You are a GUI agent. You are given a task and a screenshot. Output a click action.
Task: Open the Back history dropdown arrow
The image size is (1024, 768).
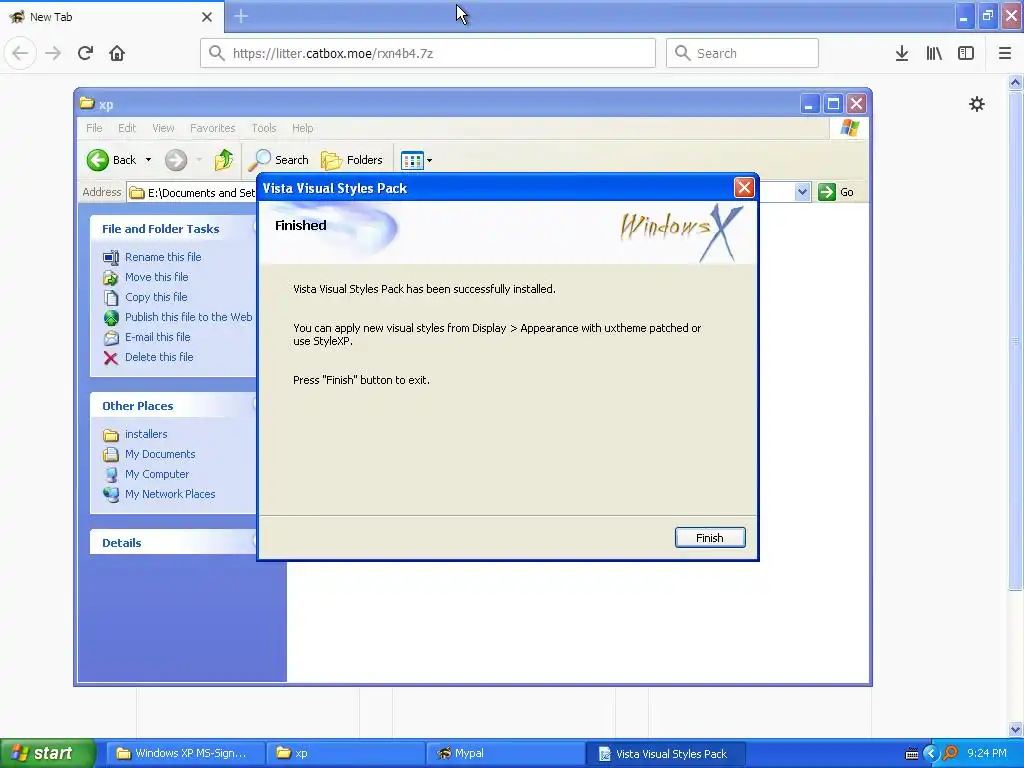(148, 160)
